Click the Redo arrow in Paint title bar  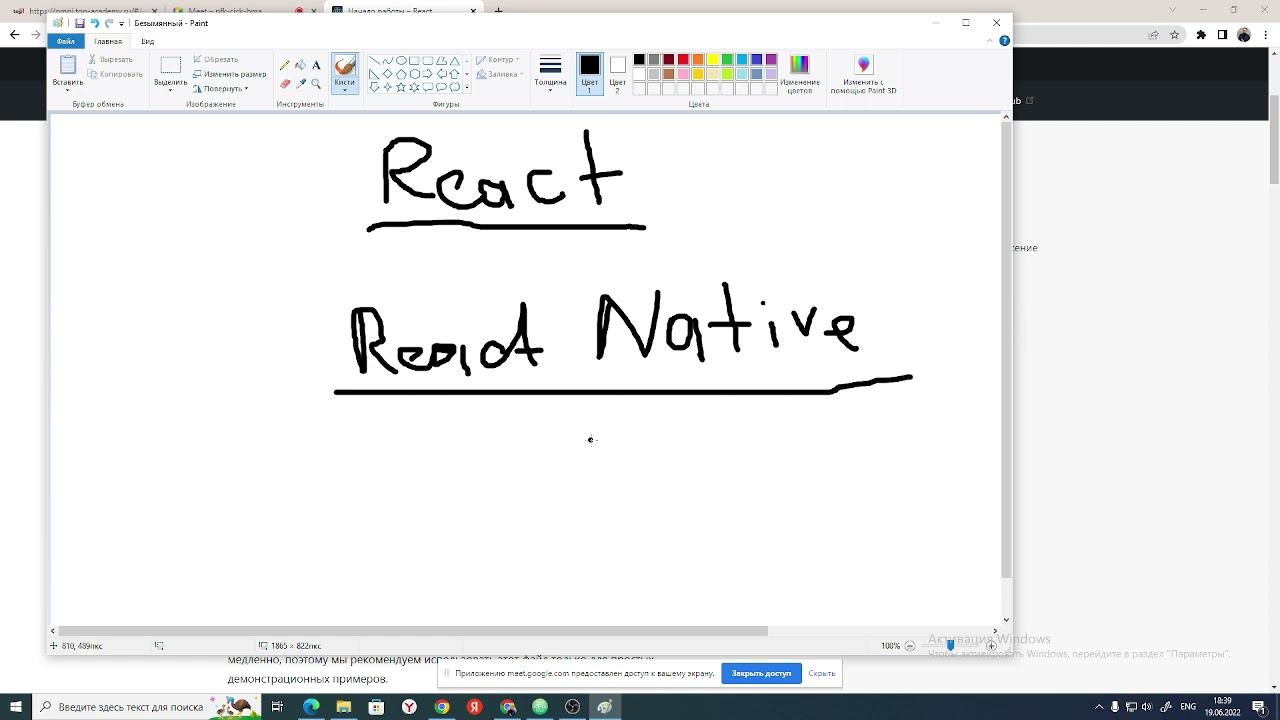click(108, 23)
